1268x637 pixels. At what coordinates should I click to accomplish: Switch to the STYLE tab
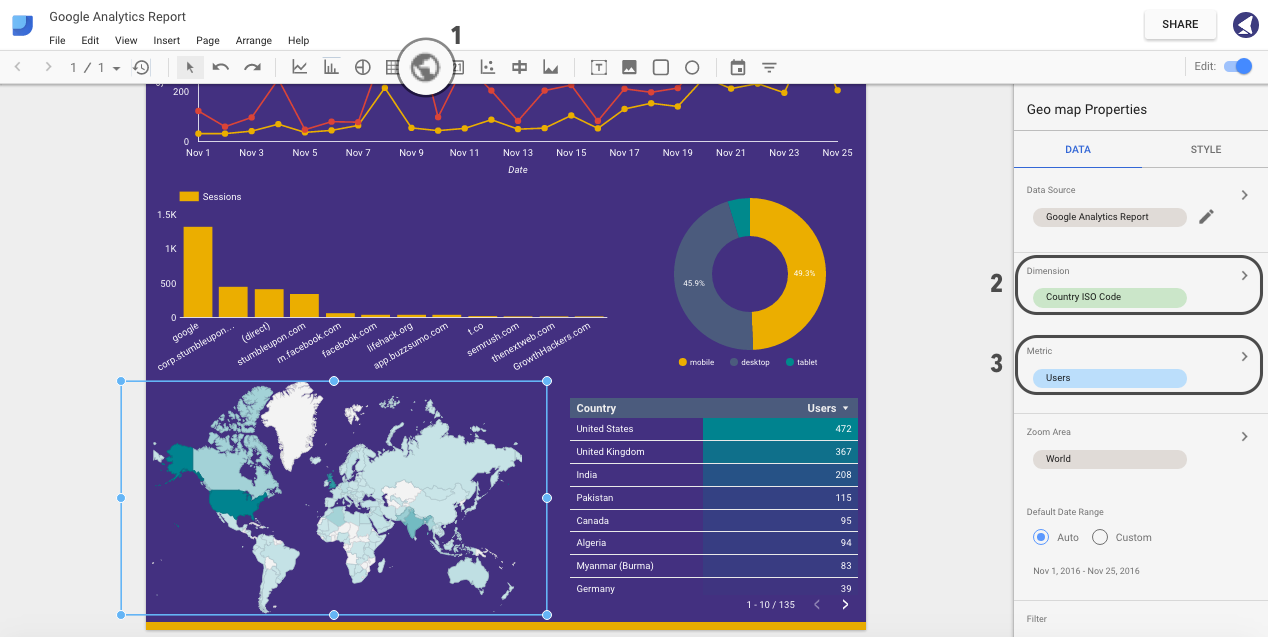pos(1205,149)
